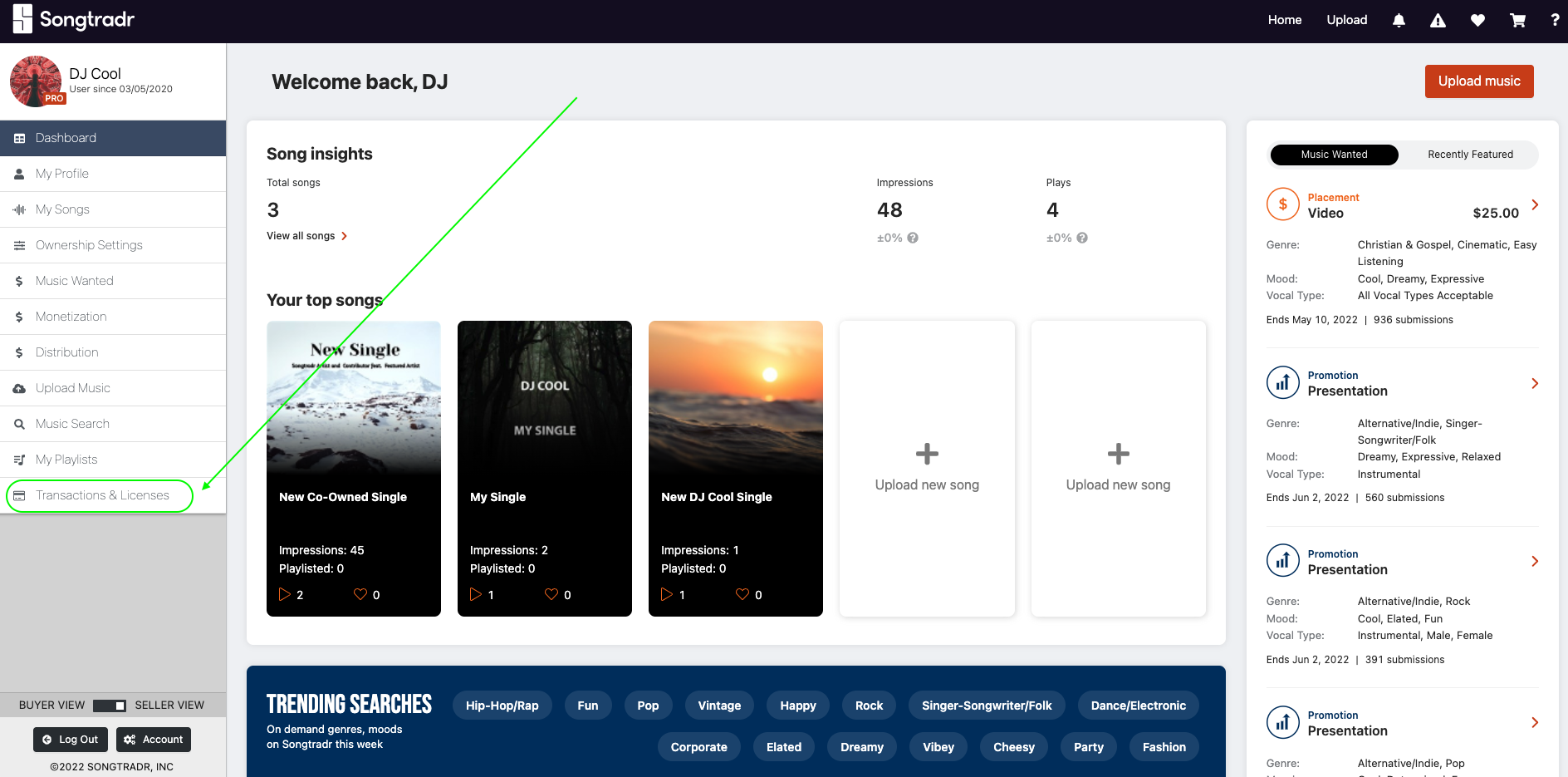Click the play icon on New DJ Cool Single
This screenshot has width=1568, height=777.
667,594
